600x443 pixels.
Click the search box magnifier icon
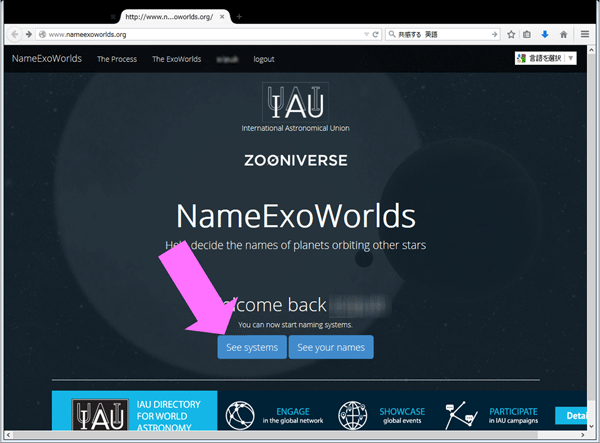click(x=392, y=34)
